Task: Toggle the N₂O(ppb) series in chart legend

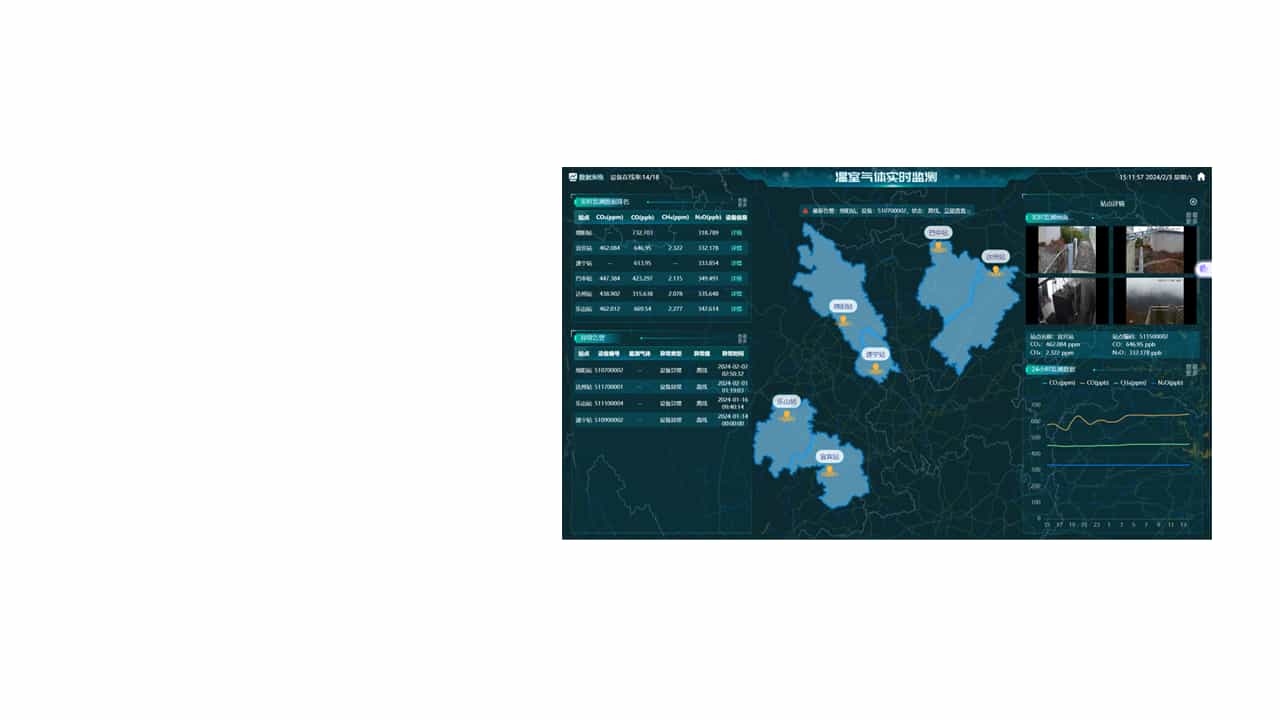Action: tap(1168, 383)
